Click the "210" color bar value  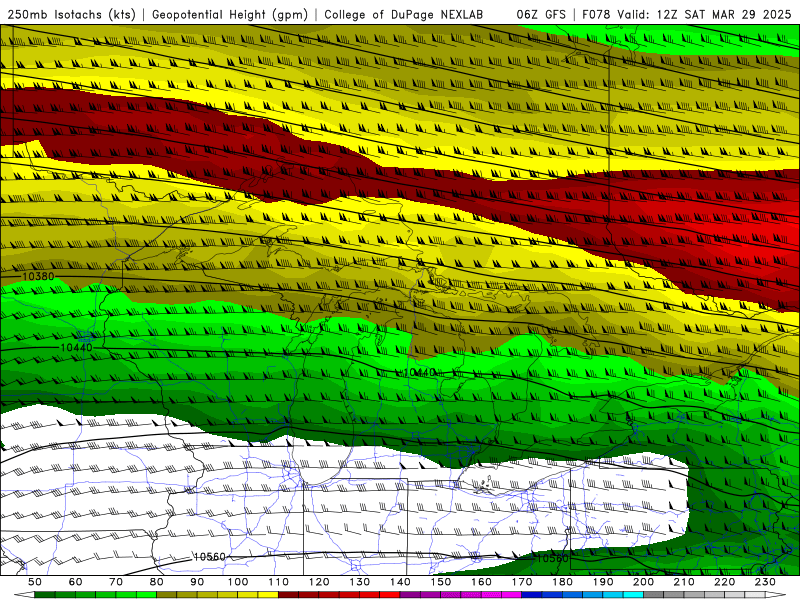pos(684,582)
